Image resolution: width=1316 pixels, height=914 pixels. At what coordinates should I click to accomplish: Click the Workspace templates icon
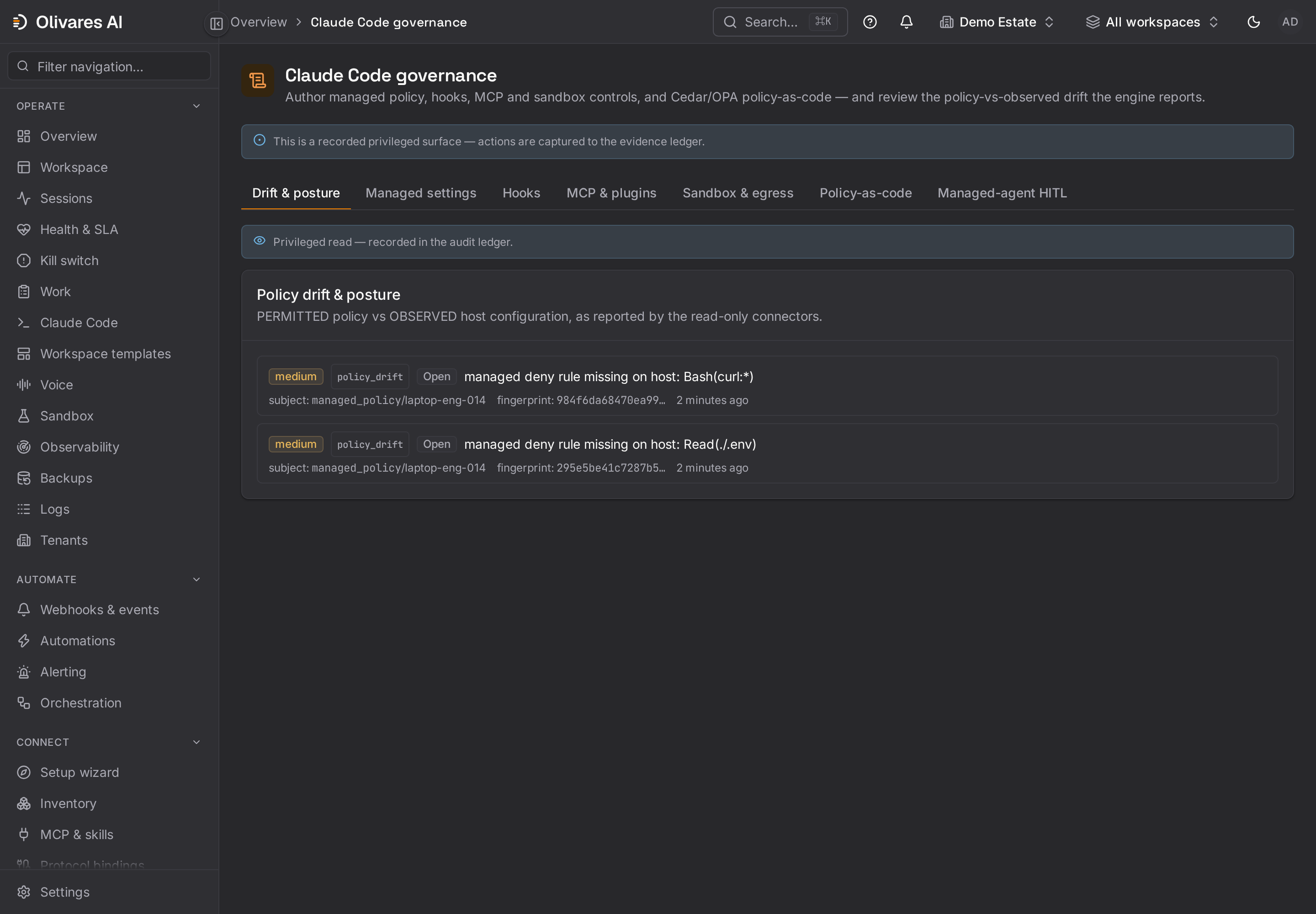point(23,353)
